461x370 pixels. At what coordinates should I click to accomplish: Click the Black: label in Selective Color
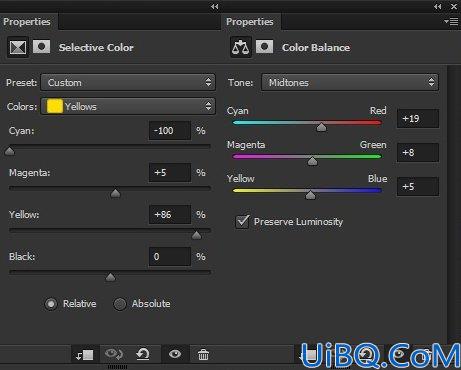click(22, 257)
